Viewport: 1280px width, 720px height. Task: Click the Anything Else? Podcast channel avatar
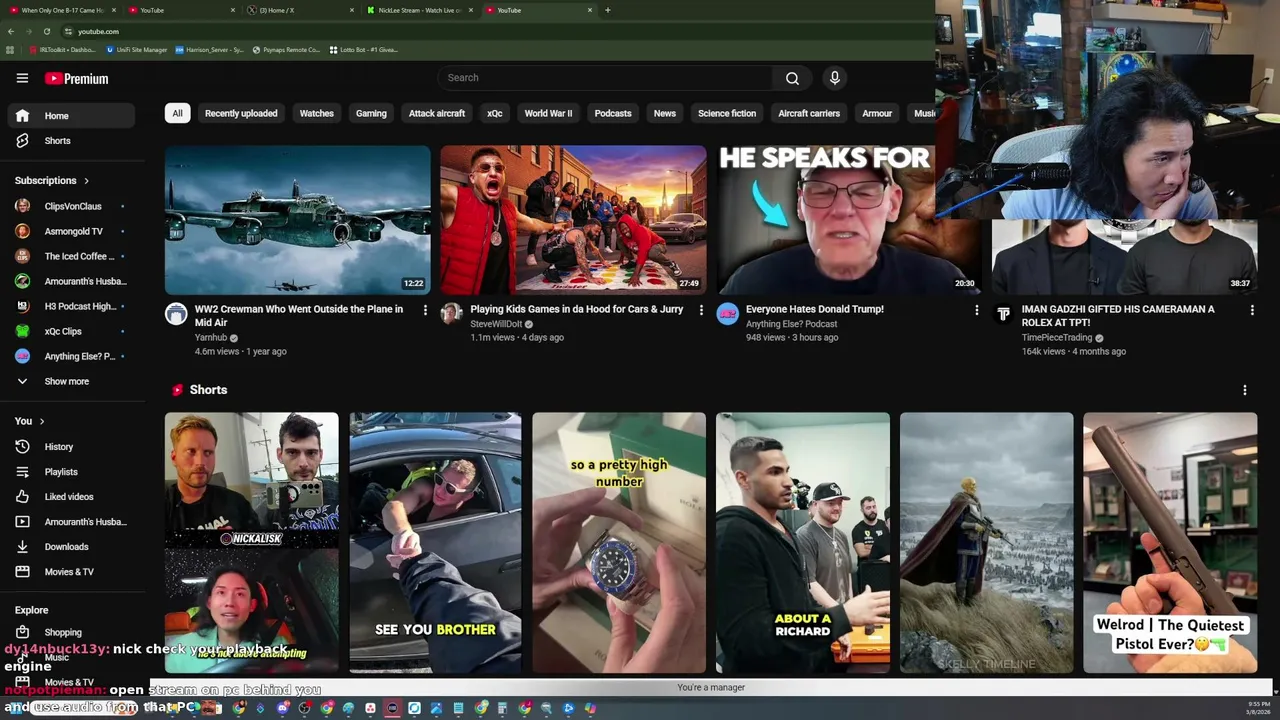[727, 314]
